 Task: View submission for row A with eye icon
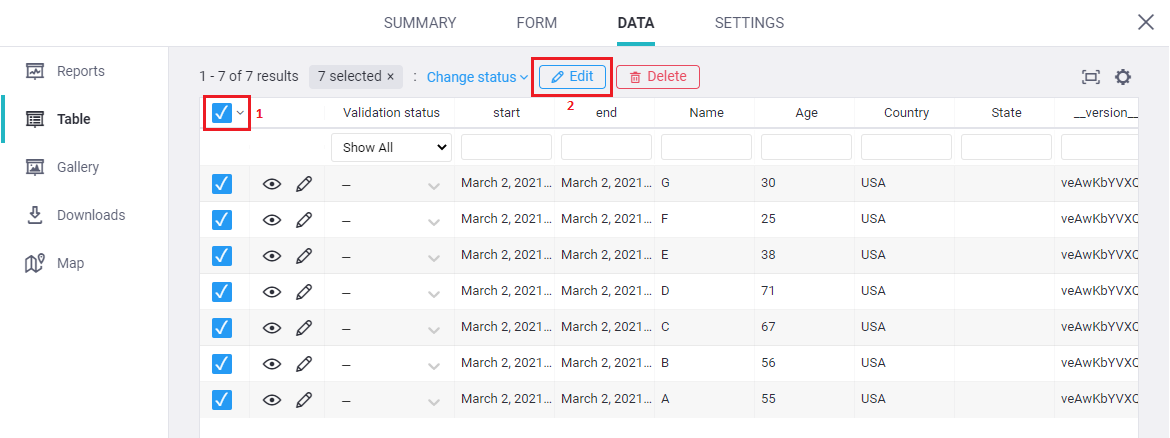pyautogui.click(x=272, y=400)
